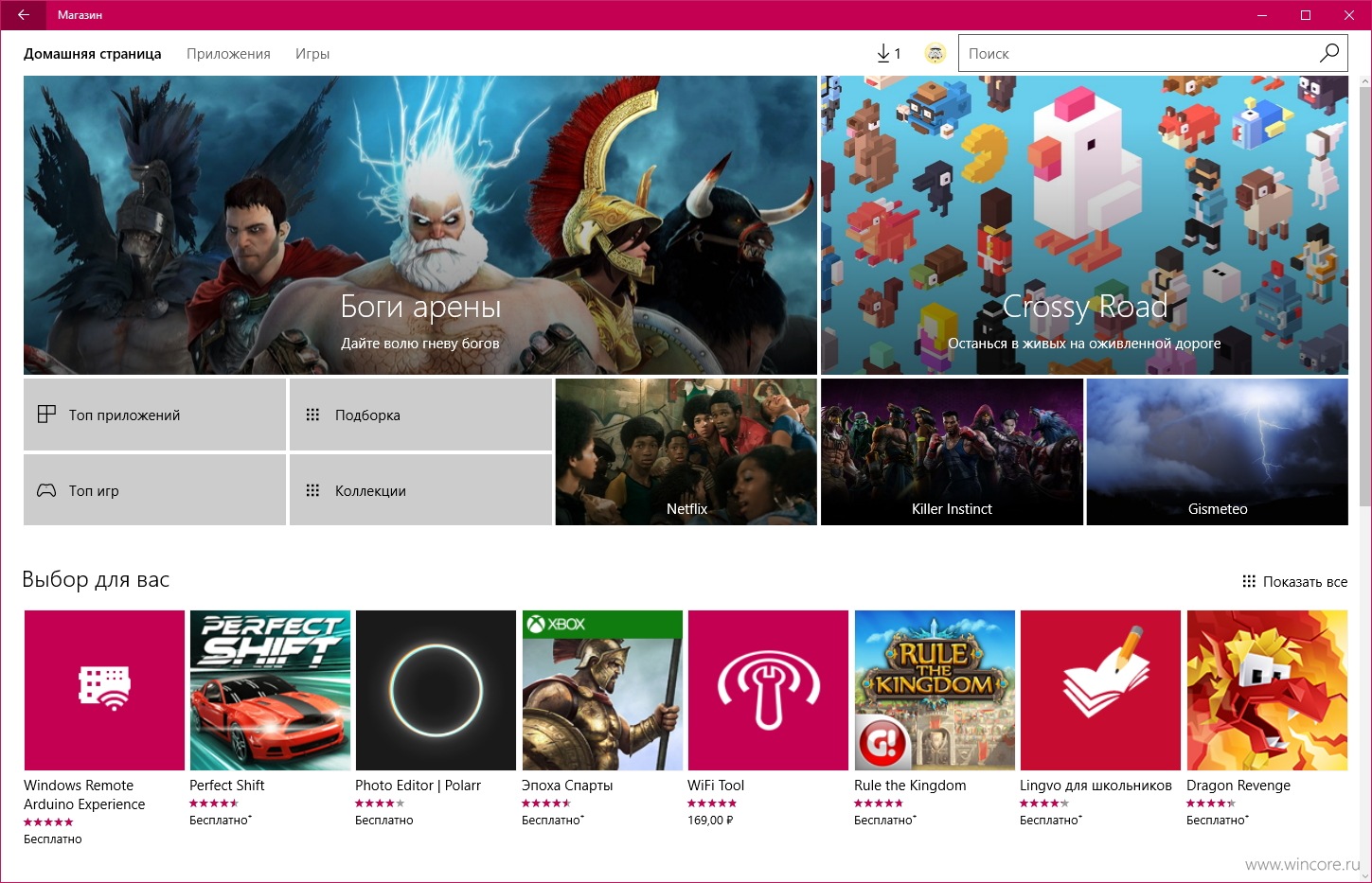Click the Perfect Shift title text
Image resolution: width=1372 pixels, height=883 pixels.
(227, 786)
